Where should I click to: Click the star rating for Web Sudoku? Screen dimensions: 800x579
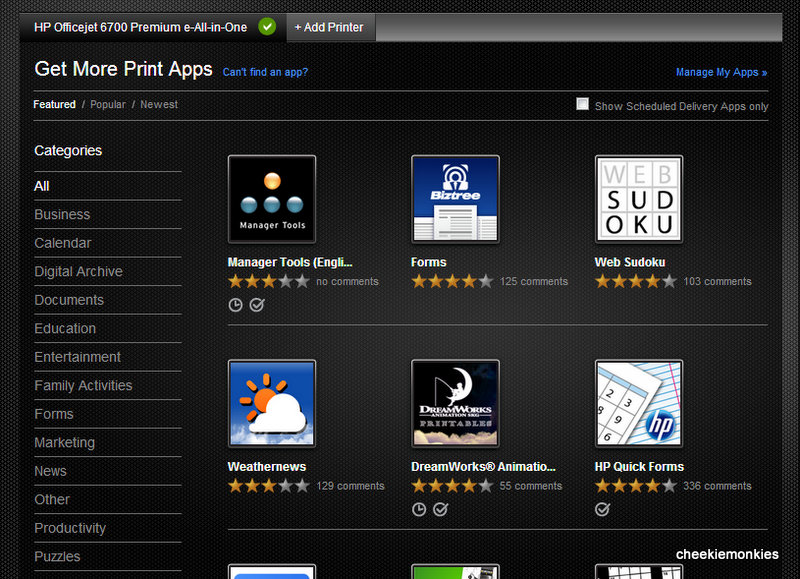point(636,281)
